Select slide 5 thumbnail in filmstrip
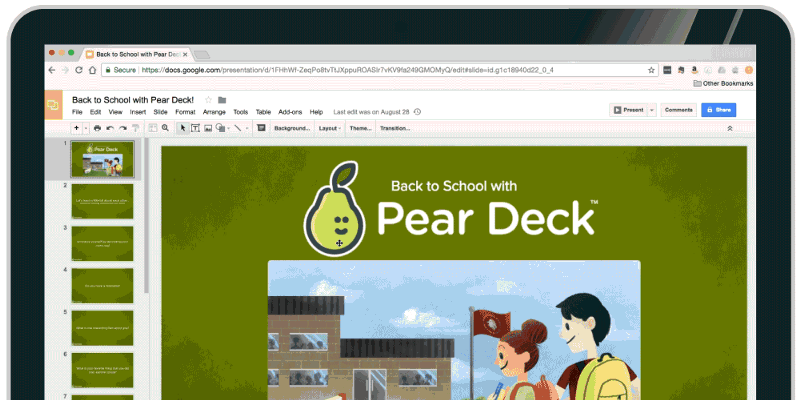800x400 pixels. tap(103, 329)
